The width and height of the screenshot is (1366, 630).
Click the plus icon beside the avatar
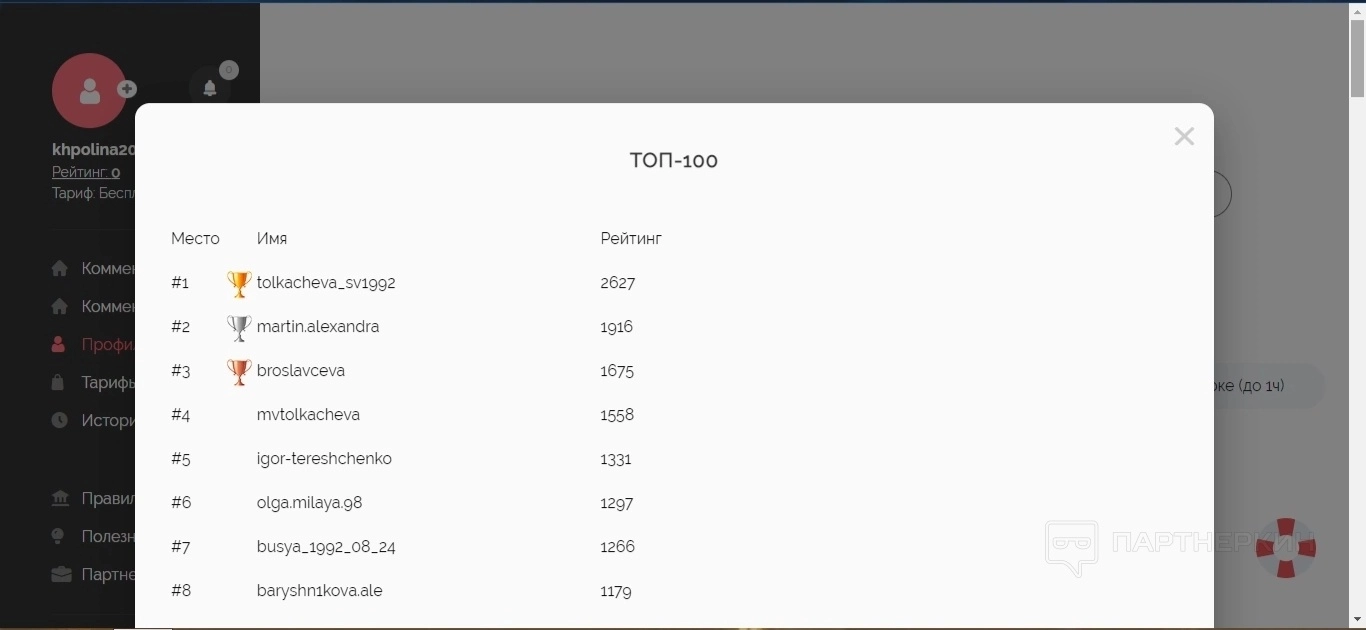pyautogui.click(x=127, y=89)
